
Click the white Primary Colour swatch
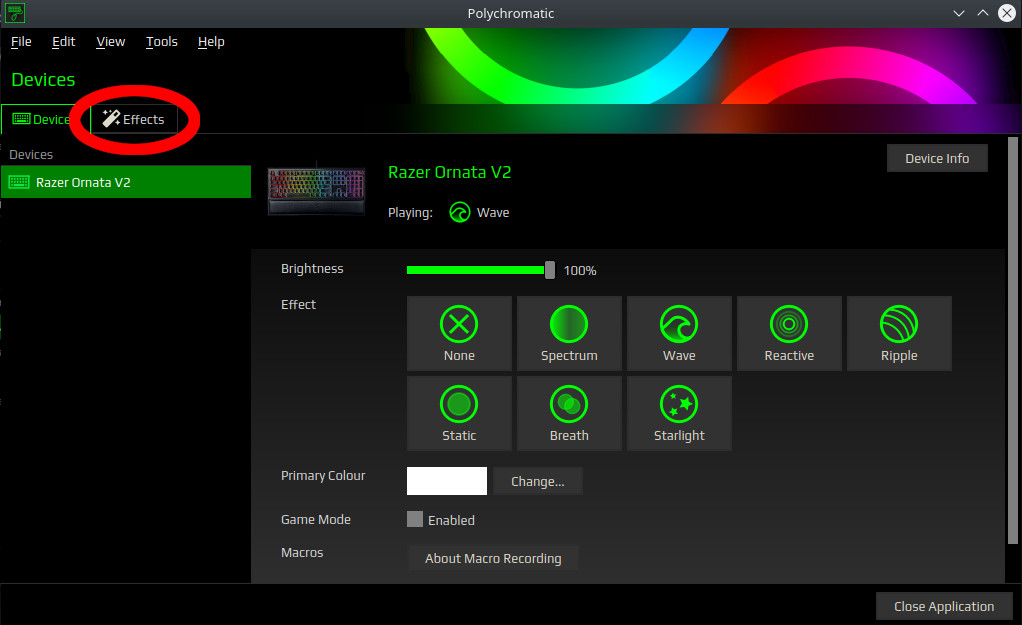(446, 481)
